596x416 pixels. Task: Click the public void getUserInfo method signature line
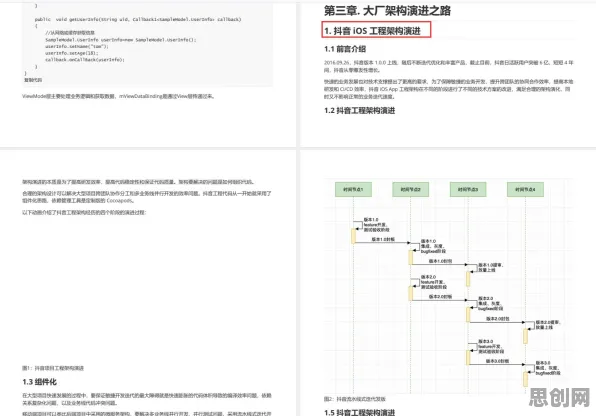pos(138,19)
